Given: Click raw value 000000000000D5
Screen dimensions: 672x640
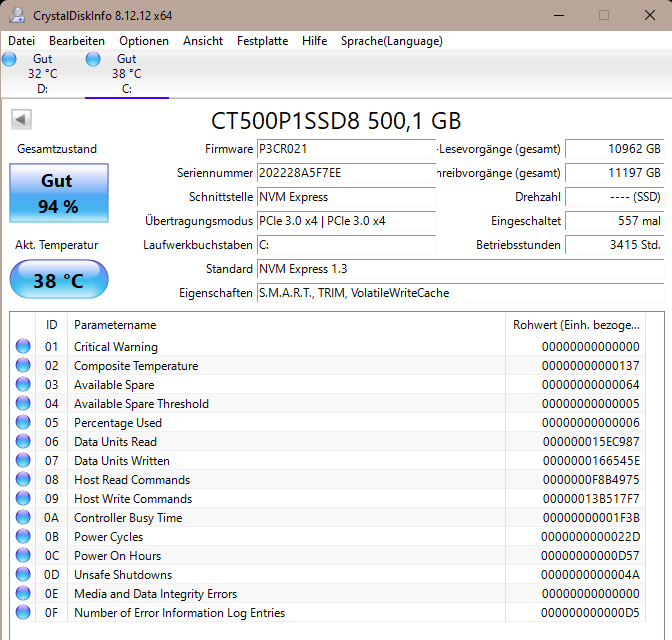Looking at the screenshot, I should (x=590, y=613).
